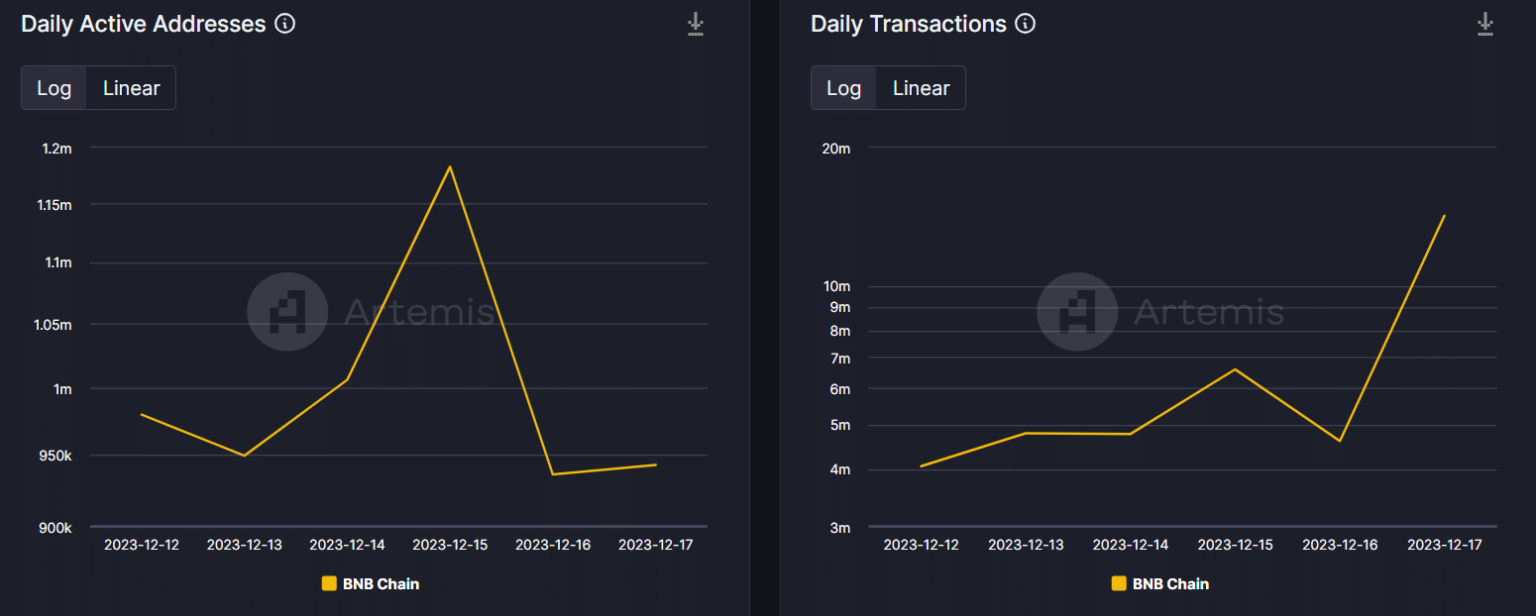This screenshot has width=1536, height=616.
Task: Click info icon beside Daily Transactions
Action: pyautogui.click(x=1025, y=24)
